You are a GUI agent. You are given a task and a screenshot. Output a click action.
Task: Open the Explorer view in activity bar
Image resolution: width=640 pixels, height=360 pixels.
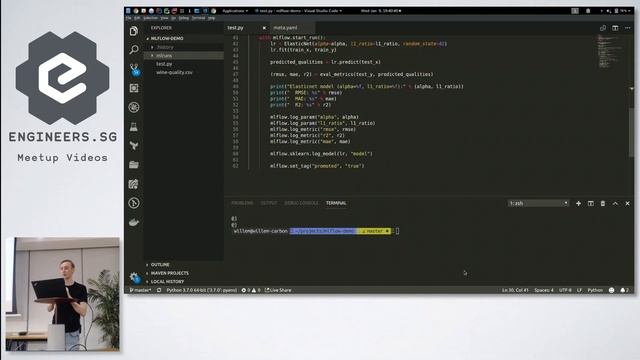(134, 31)
